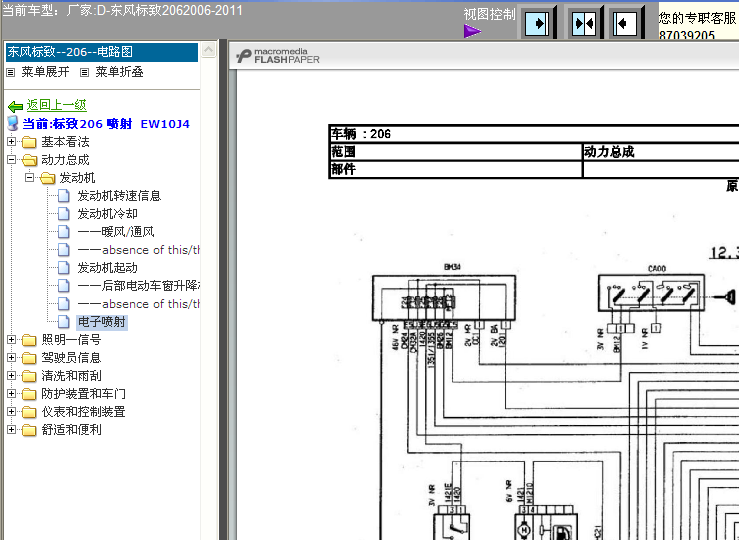Click page icon beside 发动机转速信息
Viewport: 739px width, 540px height.
pos(64,196)
